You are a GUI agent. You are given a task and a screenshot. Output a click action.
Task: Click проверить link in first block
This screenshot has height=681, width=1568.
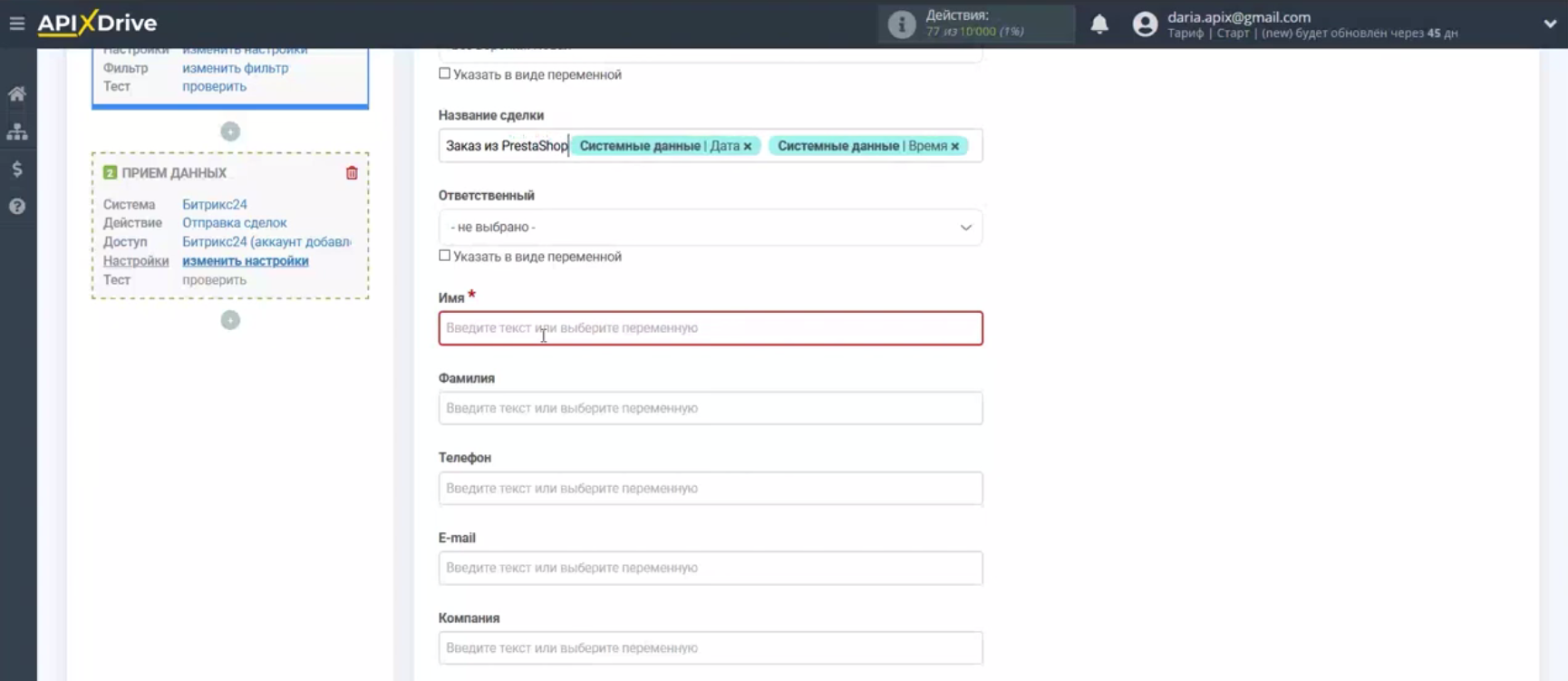click(x=215, y=86)
